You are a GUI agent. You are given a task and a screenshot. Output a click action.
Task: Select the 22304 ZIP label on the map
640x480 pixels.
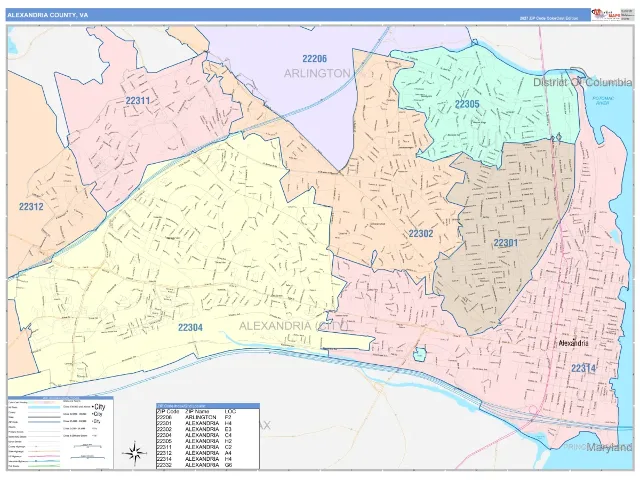pos(190,327)
